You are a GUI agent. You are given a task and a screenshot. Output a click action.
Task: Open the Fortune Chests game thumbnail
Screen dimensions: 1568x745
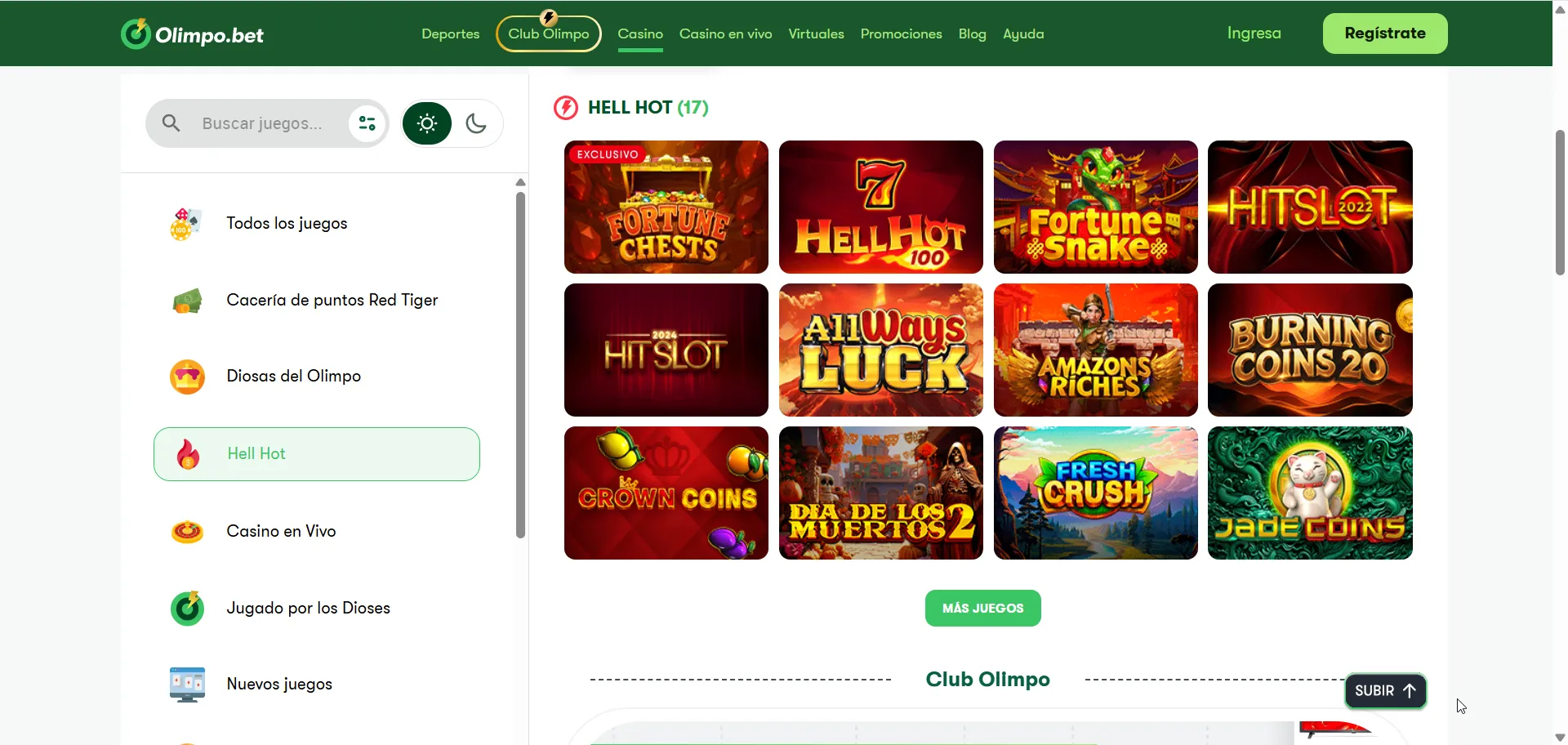point(666,207)
